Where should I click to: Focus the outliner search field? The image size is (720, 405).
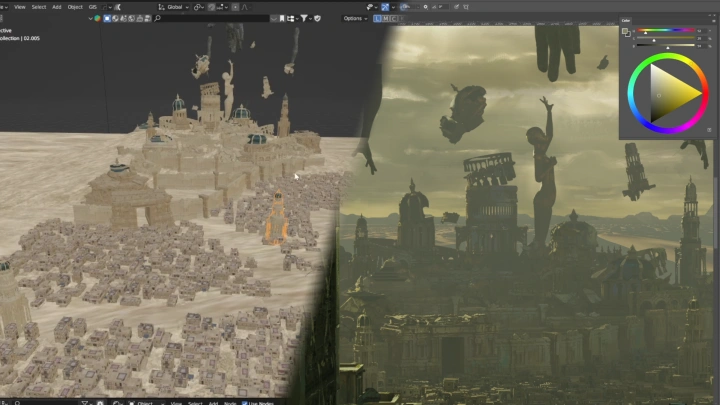coord(211,18)
